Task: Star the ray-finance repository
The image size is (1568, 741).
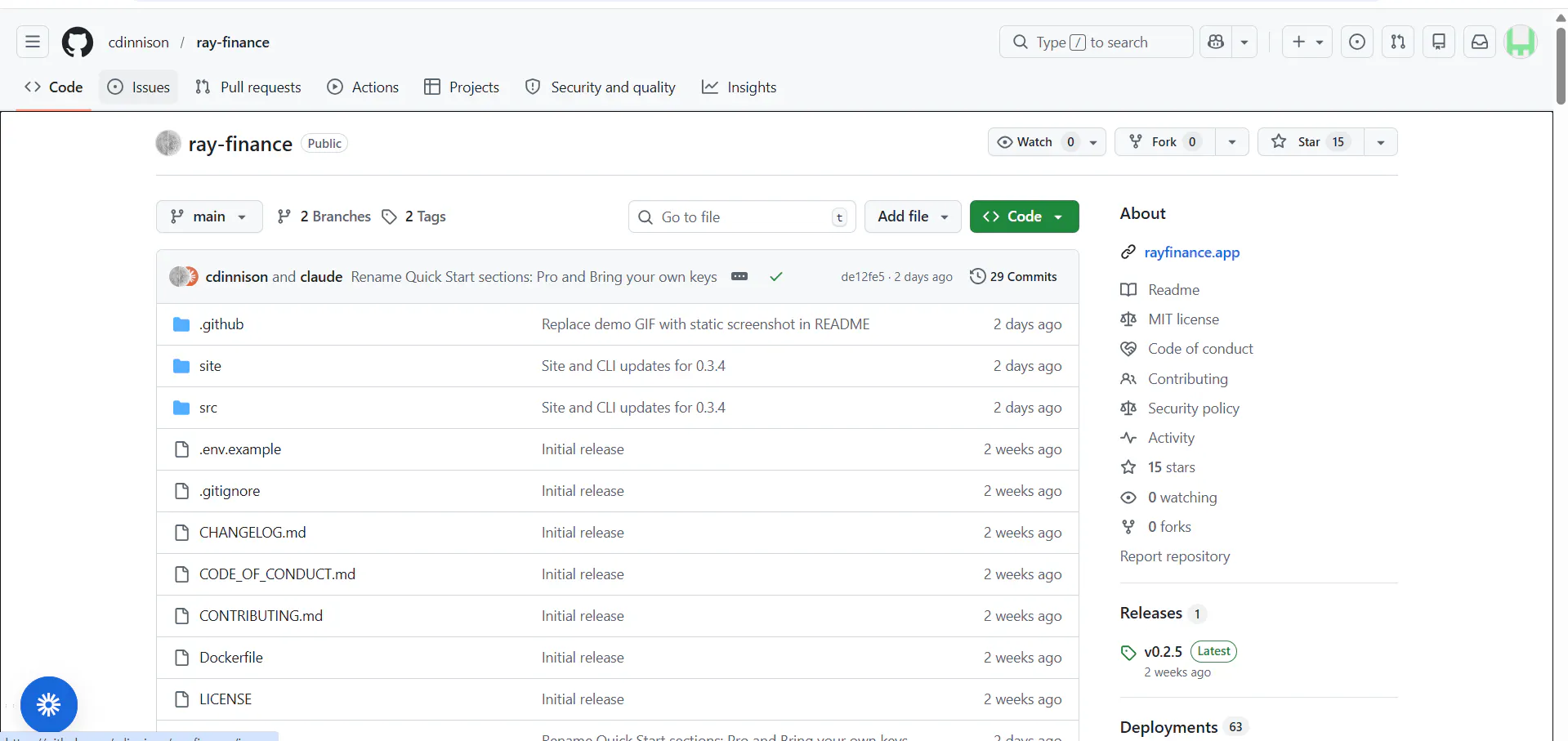Action: pos(1311,142)
